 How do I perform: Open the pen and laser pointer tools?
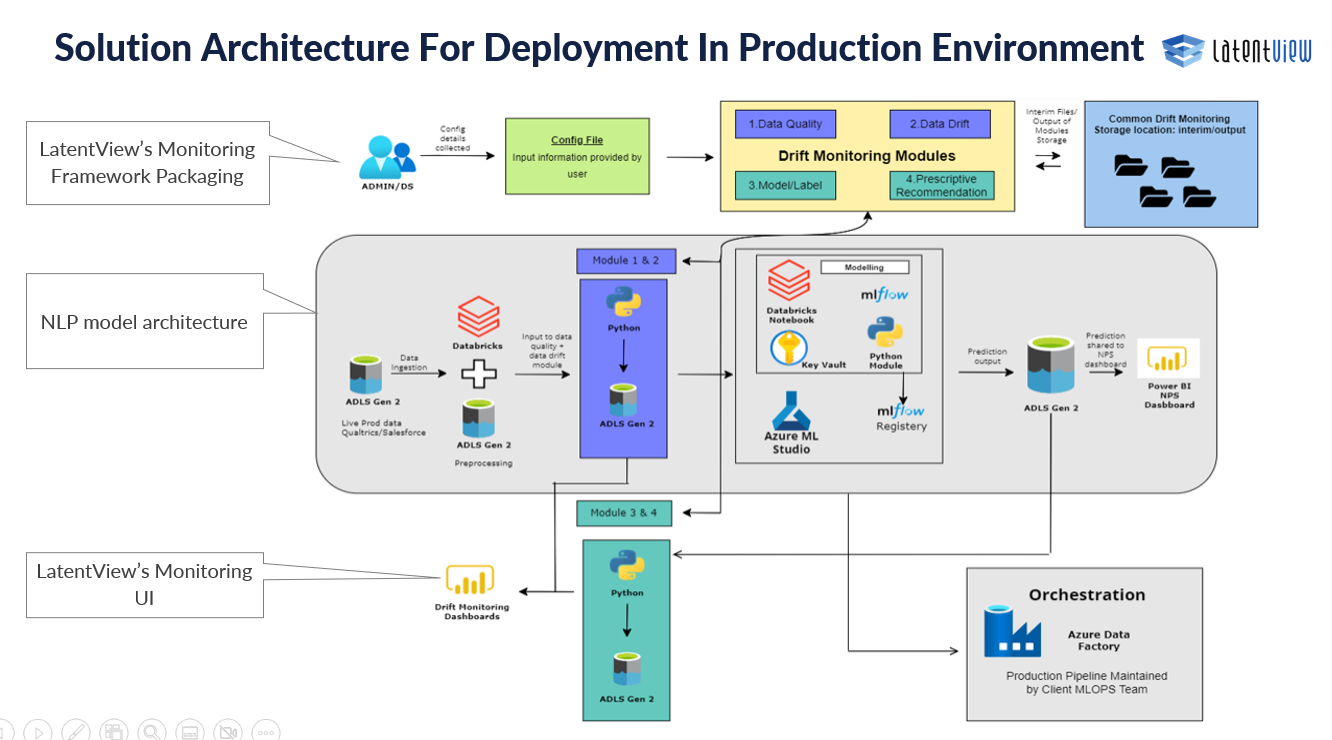coord(76,732)
